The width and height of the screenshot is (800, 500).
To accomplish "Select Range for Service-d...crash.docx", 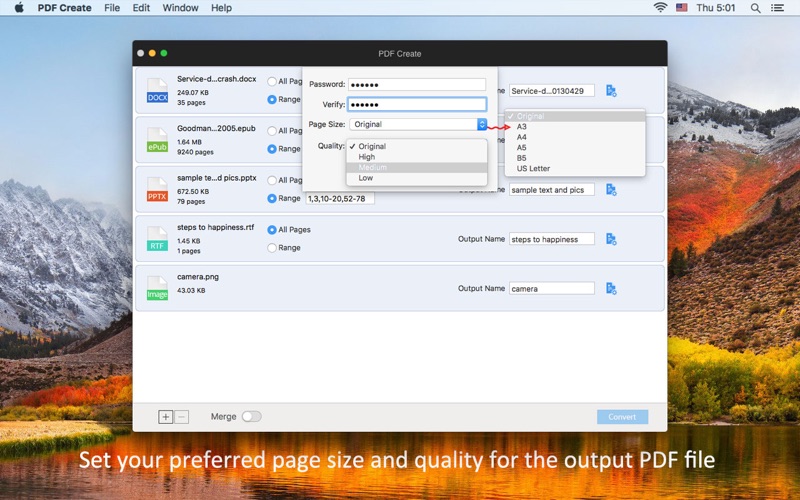I will [272, 99].
